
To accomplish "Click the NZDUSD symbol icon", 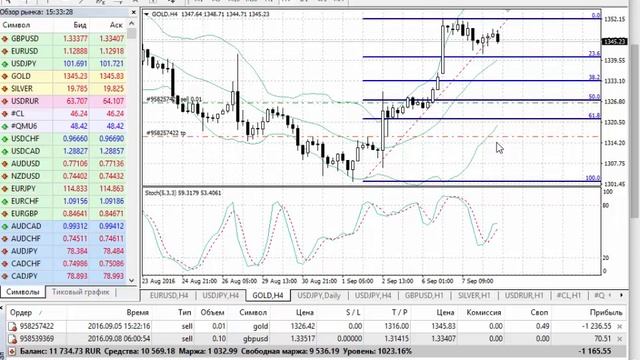I will coord(5,176).
